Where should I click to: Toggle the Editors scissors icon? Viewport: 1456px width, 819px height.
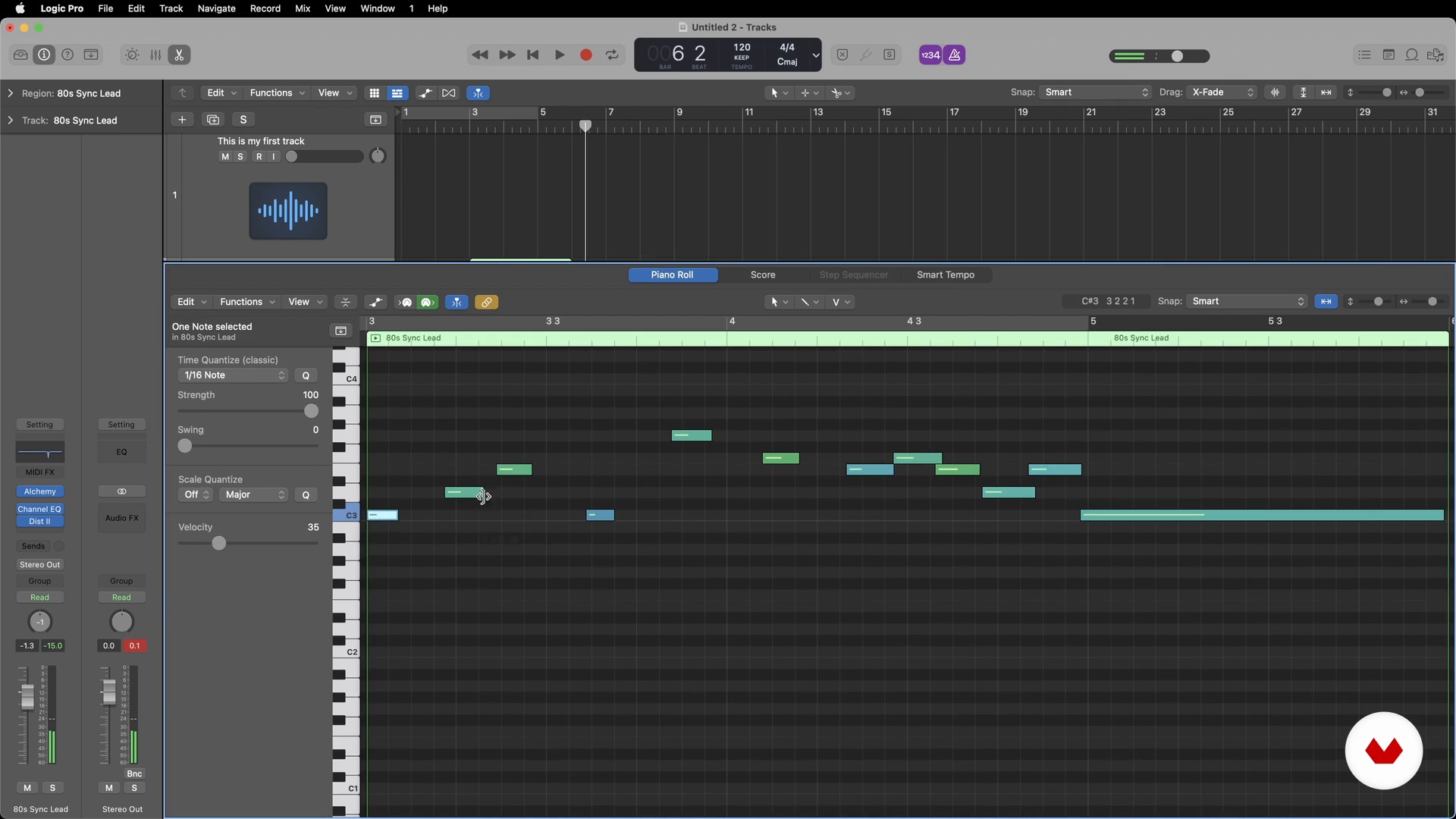point(179,55)
